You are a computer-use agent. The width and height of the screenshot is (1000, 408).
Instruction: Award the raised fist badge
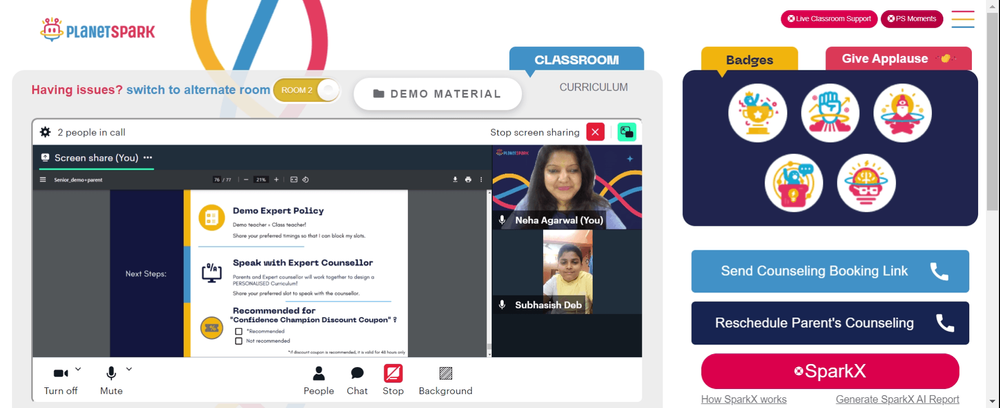point(830,113)
